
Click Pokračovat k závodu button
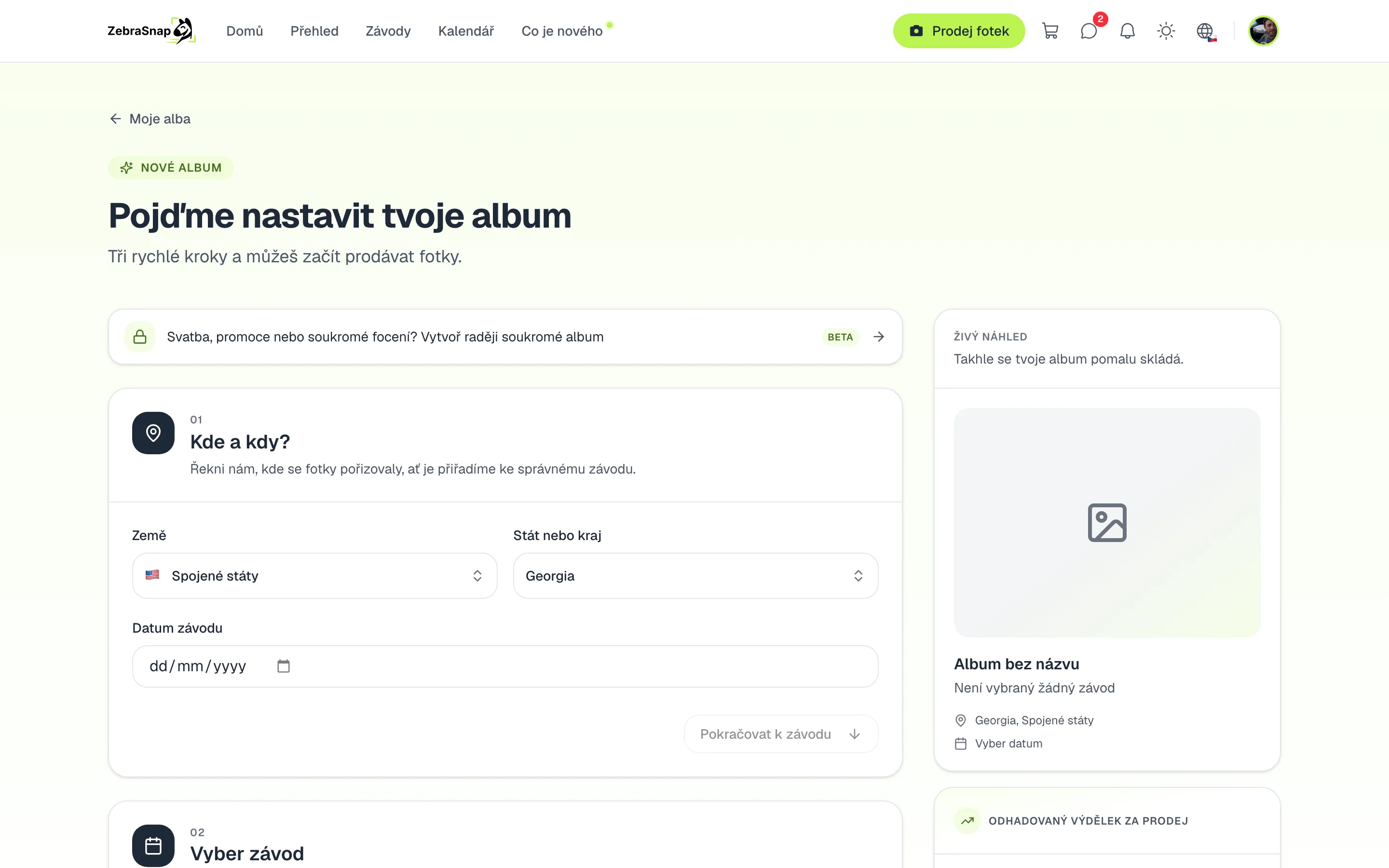(781, 733)
